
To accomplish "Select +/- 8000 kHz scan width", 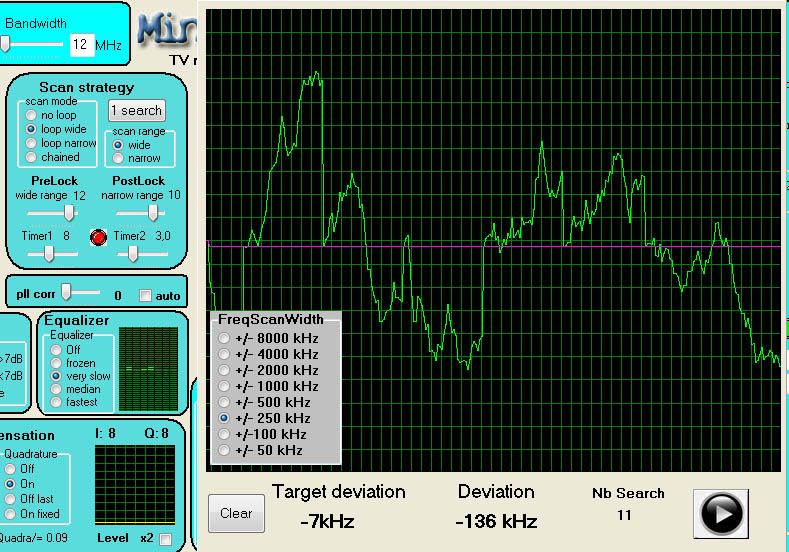I will [x=224, y=338].
